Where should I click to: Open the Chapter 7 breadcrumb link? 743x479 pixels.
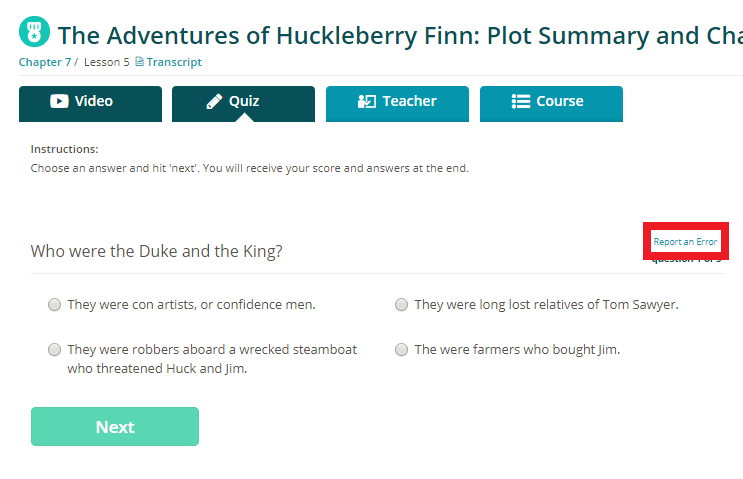(x=44, y=62)
